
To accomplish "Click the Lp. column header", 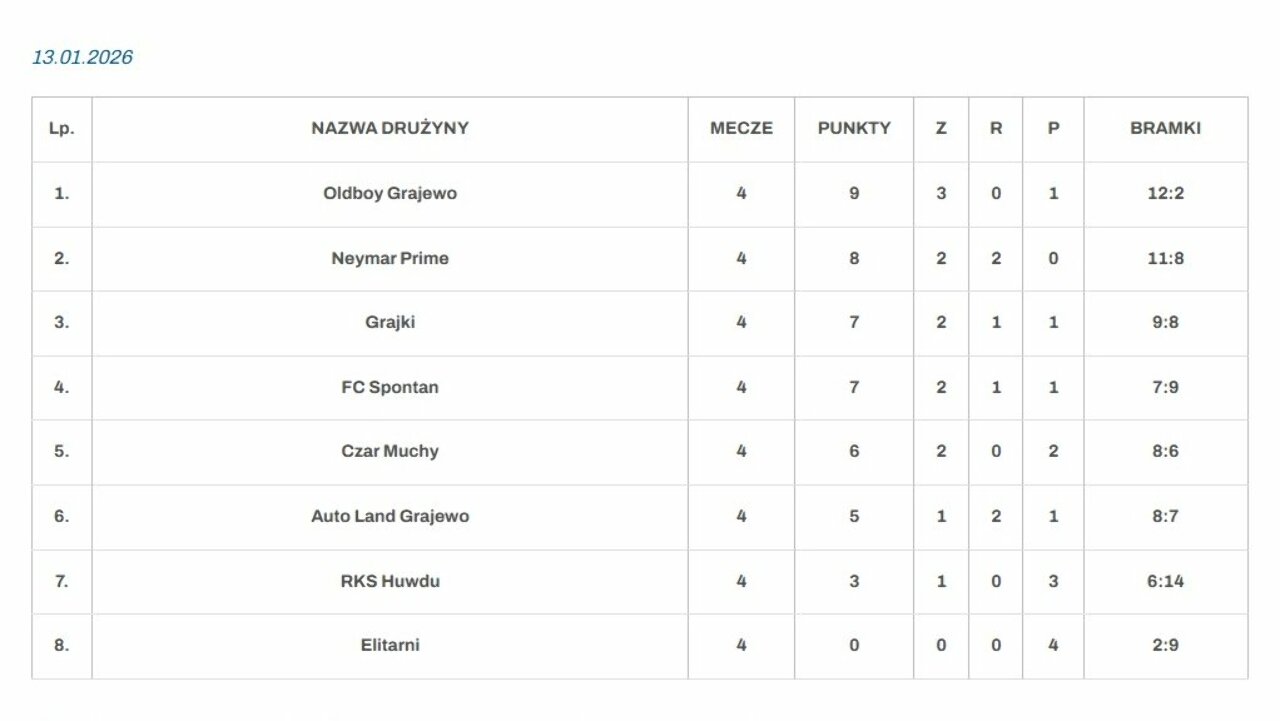I will click(x=62, y=128).
